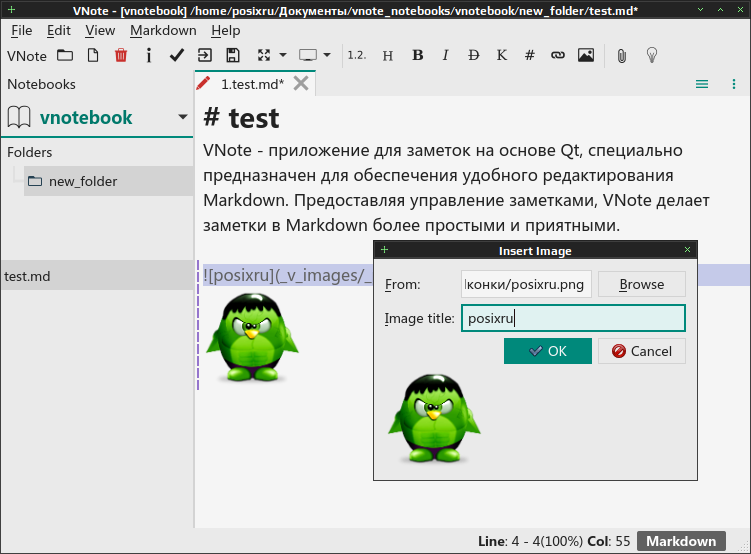Click the checkmark toolbar icon
This screenshot has width=751, height=554.
[x=177, y=56]
